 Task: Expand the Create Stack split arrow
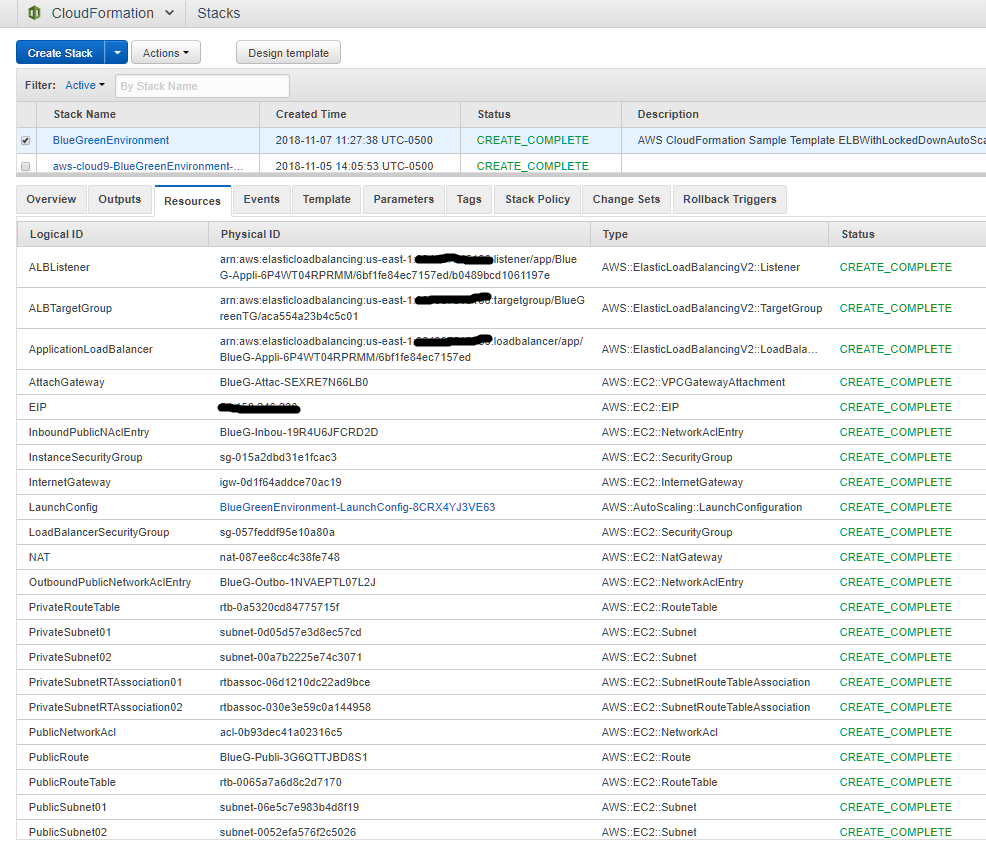pyautogui.click(x=117, y=53)
